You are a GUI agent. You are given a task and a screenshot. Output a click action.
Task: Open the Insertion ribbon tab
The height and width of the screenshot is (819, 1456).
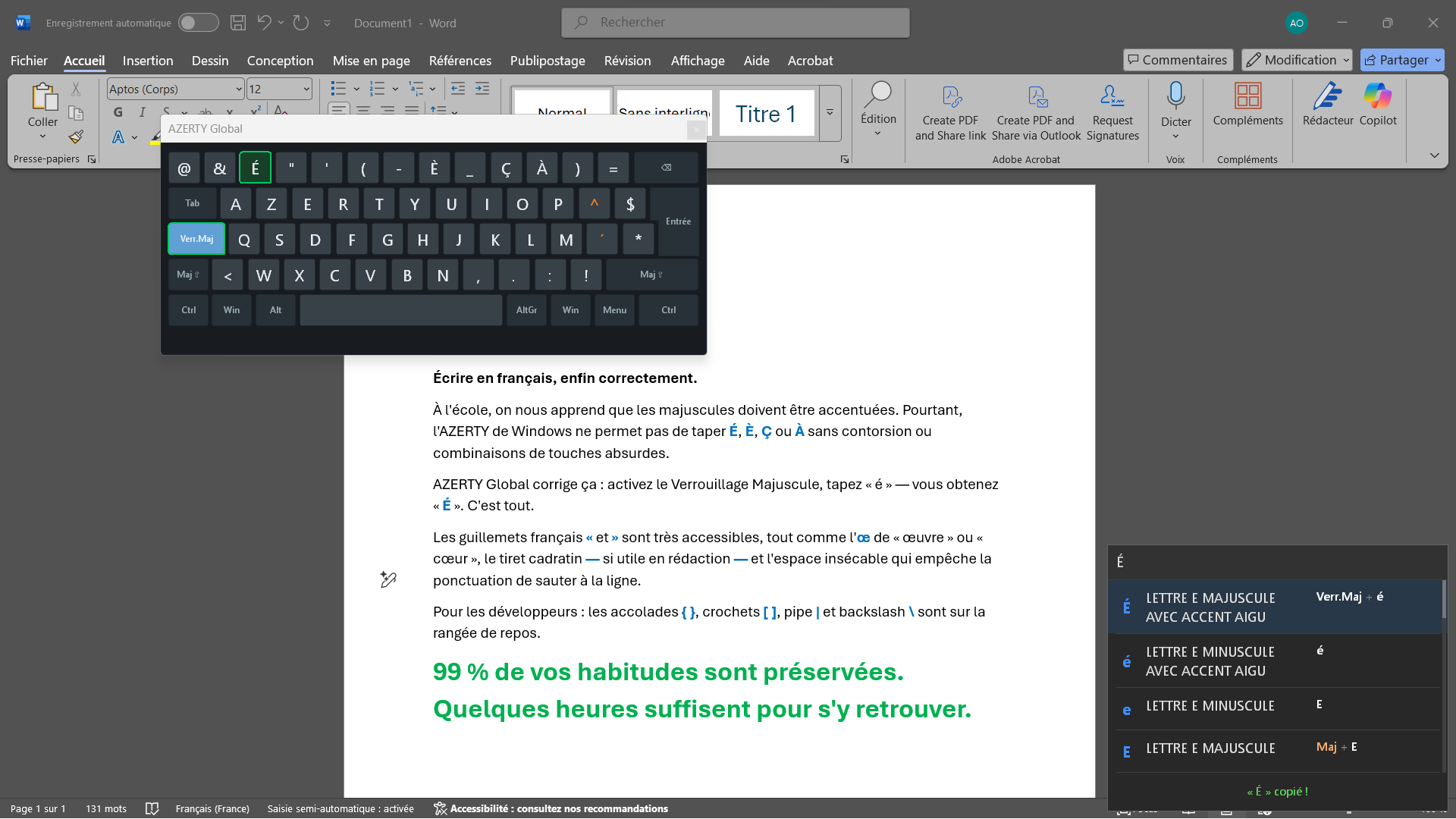148,61
